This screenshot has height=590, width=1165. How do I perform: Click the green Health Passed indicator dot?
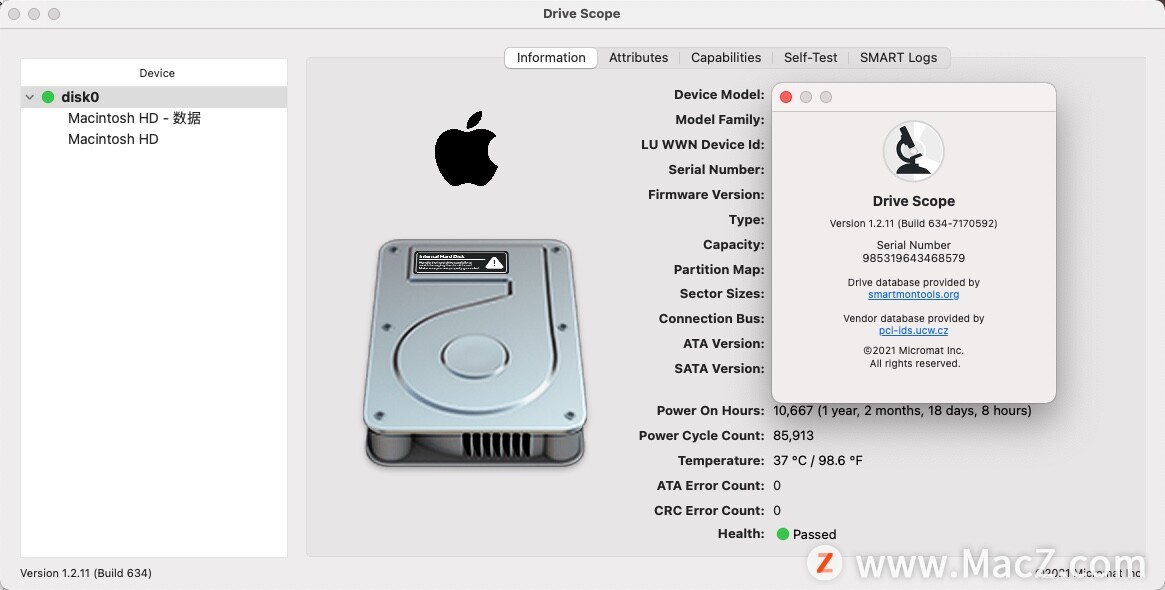[x=782, y=534]
